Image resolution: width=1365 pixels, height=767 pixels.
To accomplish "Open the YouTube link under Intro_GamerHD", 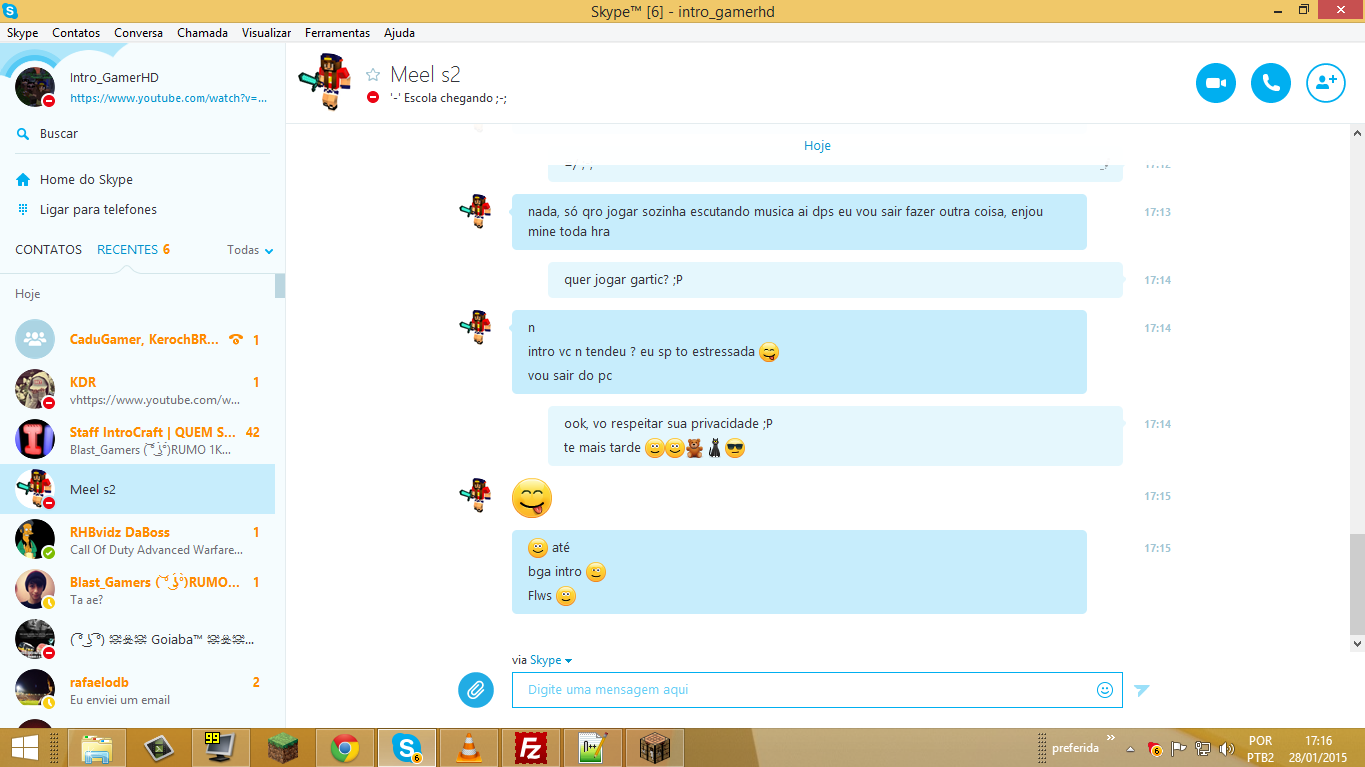I will [x=168, y=99].
